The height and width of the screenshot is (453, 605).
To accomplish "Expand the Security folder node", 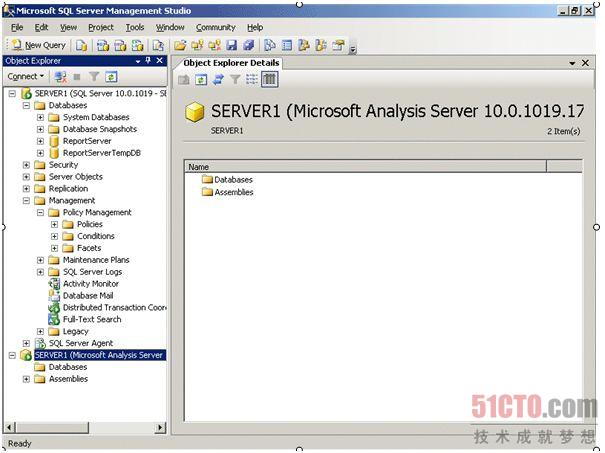I will coord(26,165).
